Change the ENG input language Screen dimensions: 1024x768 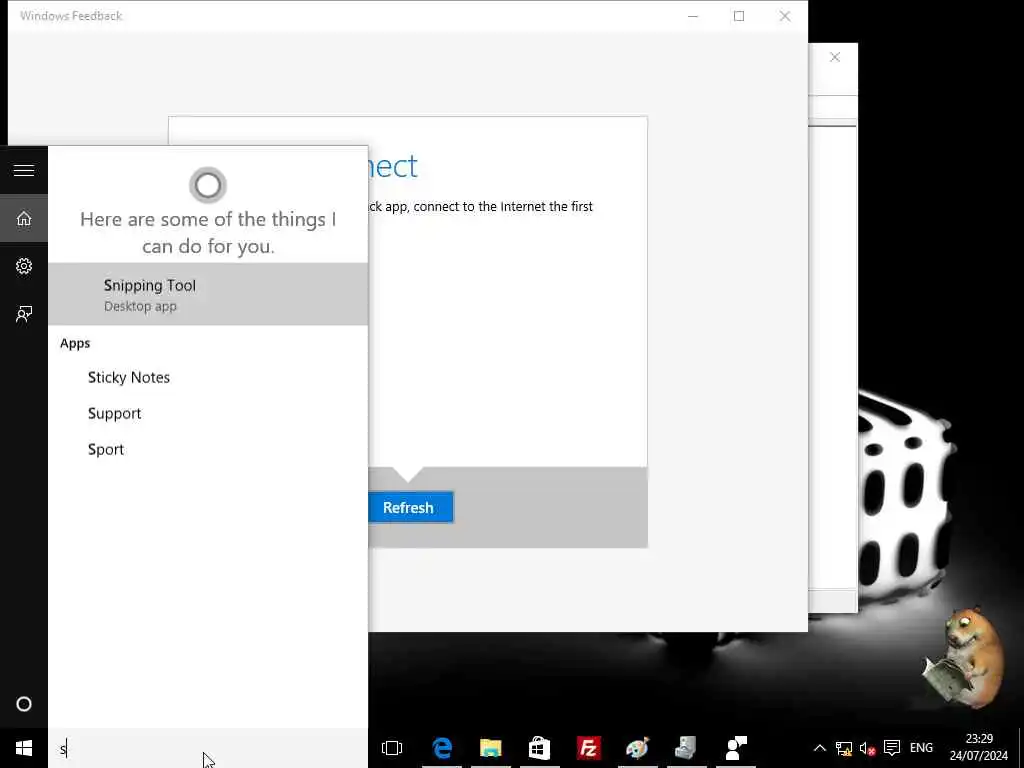(x=921, y=748)
